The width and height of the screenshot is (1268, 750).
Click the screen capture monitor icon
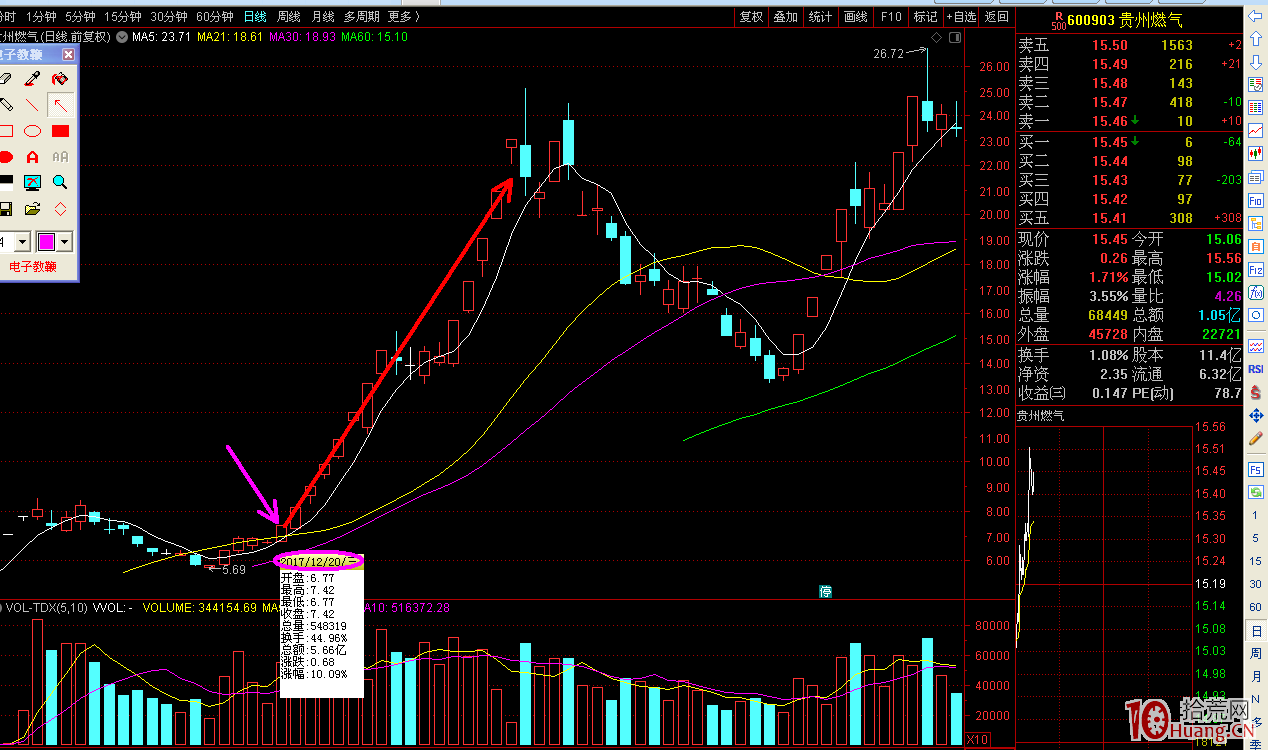(x=32, y=182)
